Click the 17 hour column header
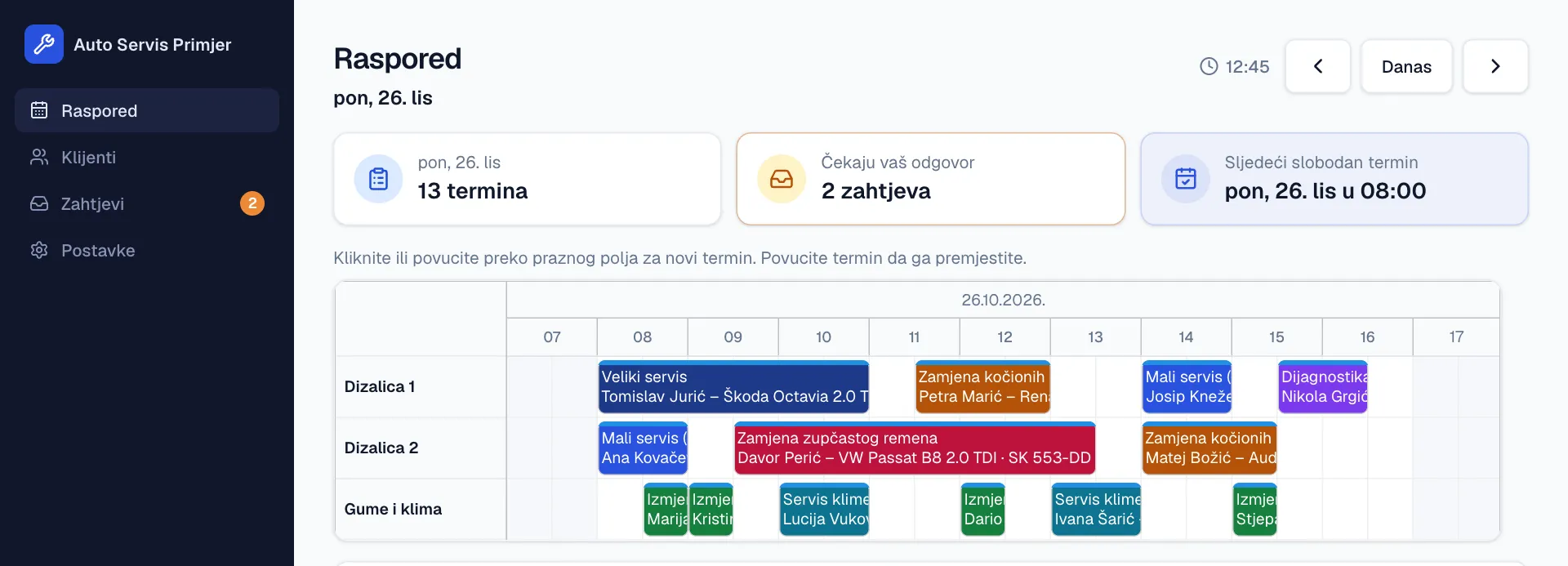The height and width of the screenshot is (566, 1568). (x=1456, y=336)
